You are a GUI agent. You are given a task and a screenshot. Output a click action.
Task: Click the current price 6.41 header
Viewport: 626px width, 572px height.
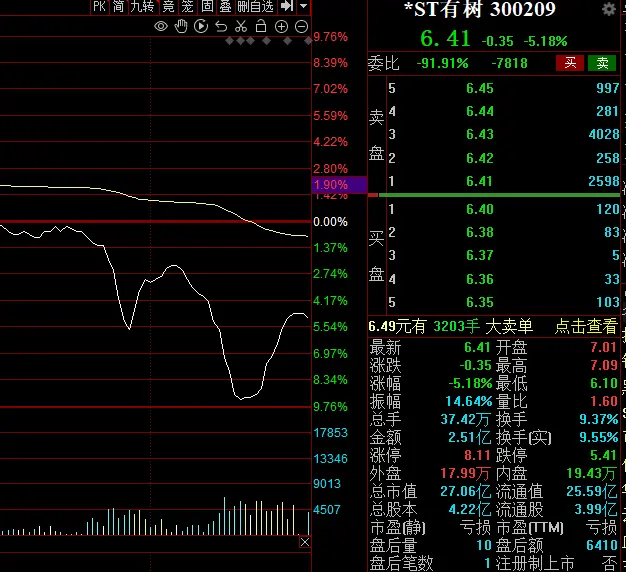pos(446,39)
